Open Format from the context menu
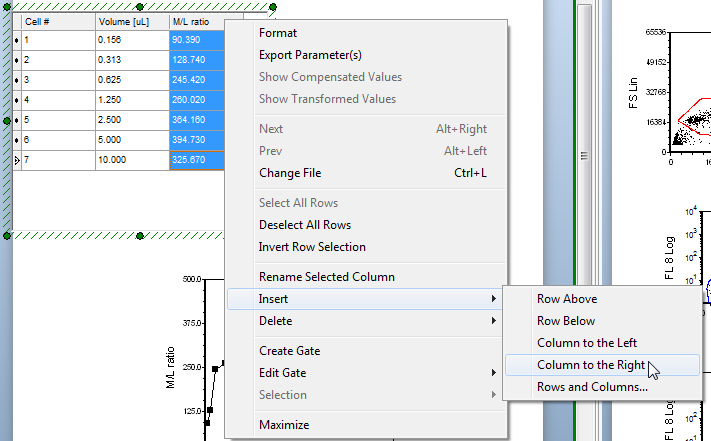The height and width of the screenshot is (441, 711). (278, 33)
